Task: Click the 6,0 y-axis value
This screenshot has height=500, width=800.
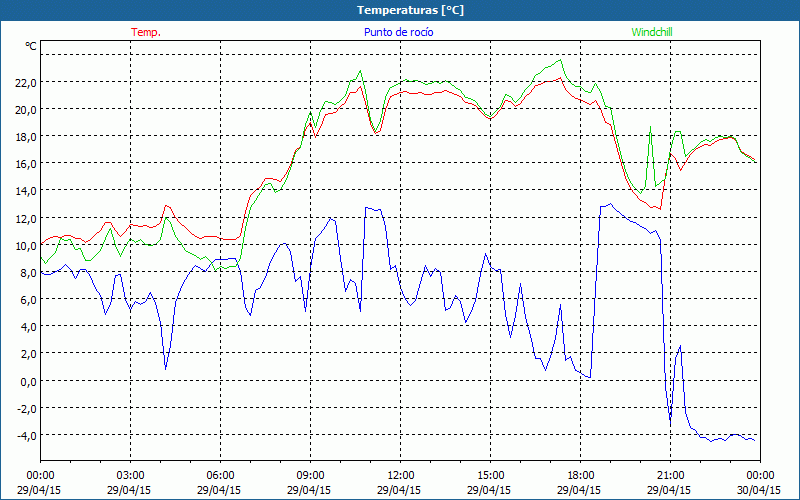Action: 29,300
